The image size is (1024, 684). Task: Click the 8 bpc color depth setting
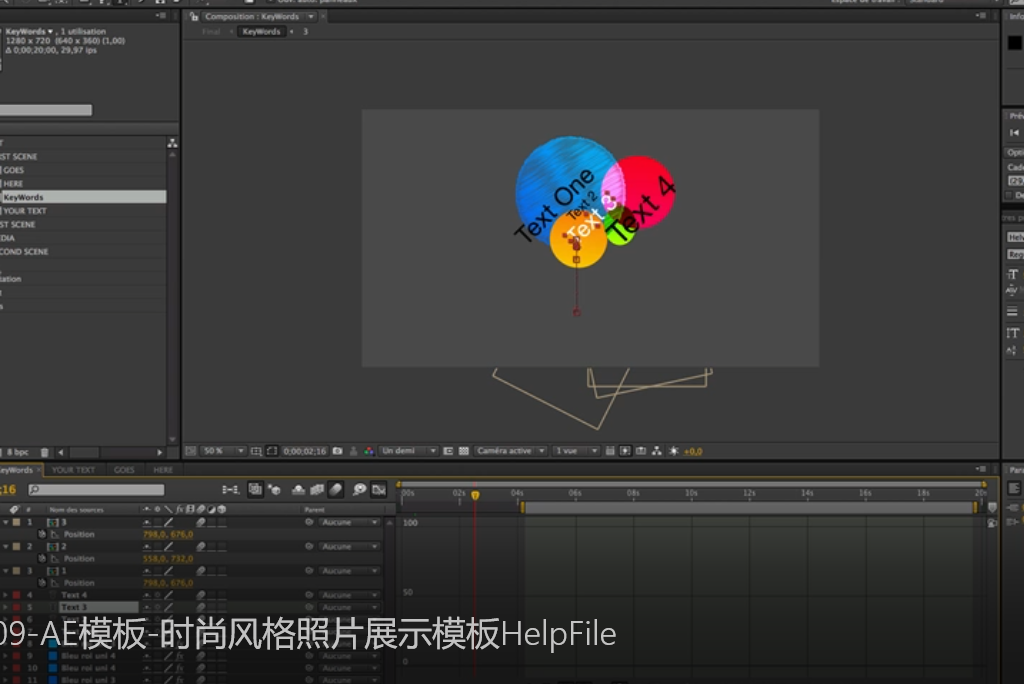[18, 452]
